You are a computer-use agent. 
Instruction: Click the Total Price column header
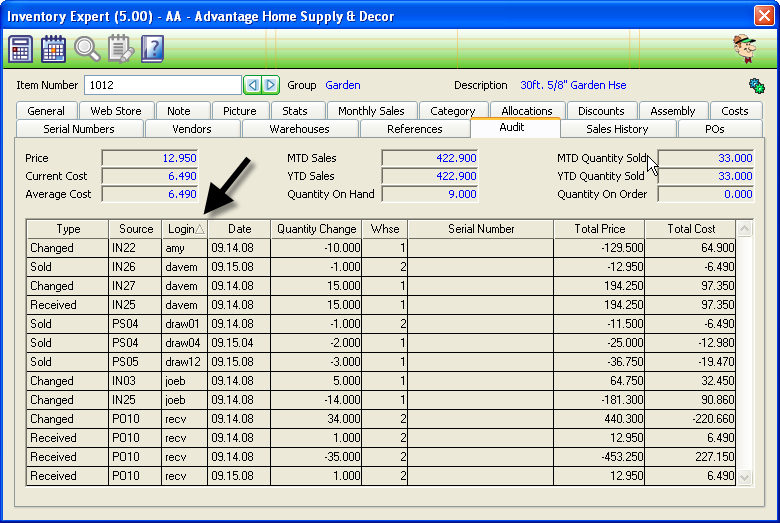pyautogui.click(x=600, y=229)
